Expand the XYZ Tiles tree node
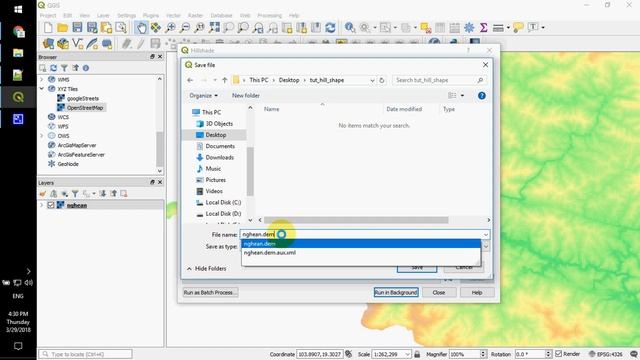Image resolution: width=640 pixels, height=360 pixels. pyautogui.click(x=42, y=89)
